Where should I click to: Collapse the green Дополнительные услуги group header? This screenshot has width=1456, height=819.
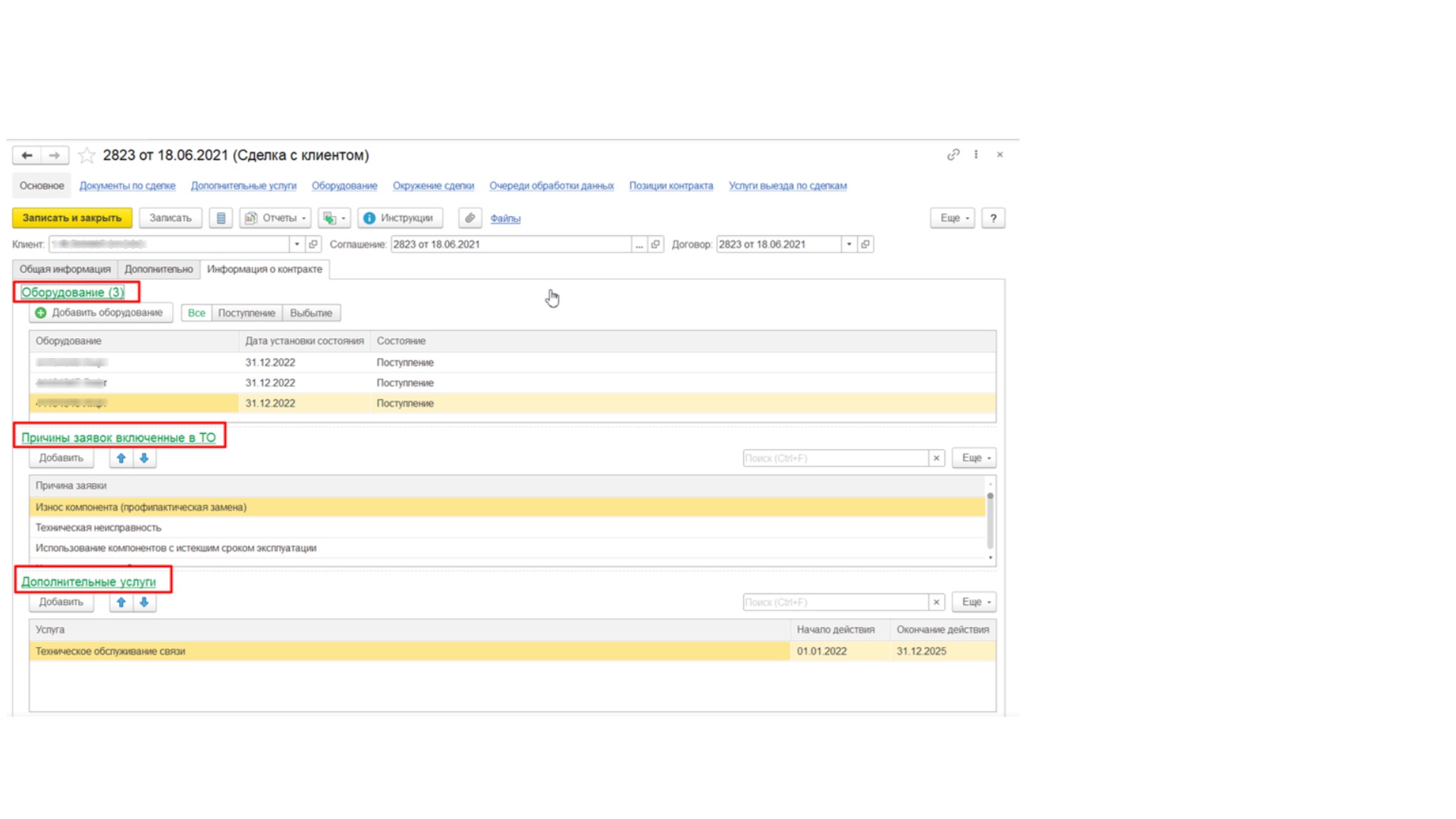pos(89,582)
